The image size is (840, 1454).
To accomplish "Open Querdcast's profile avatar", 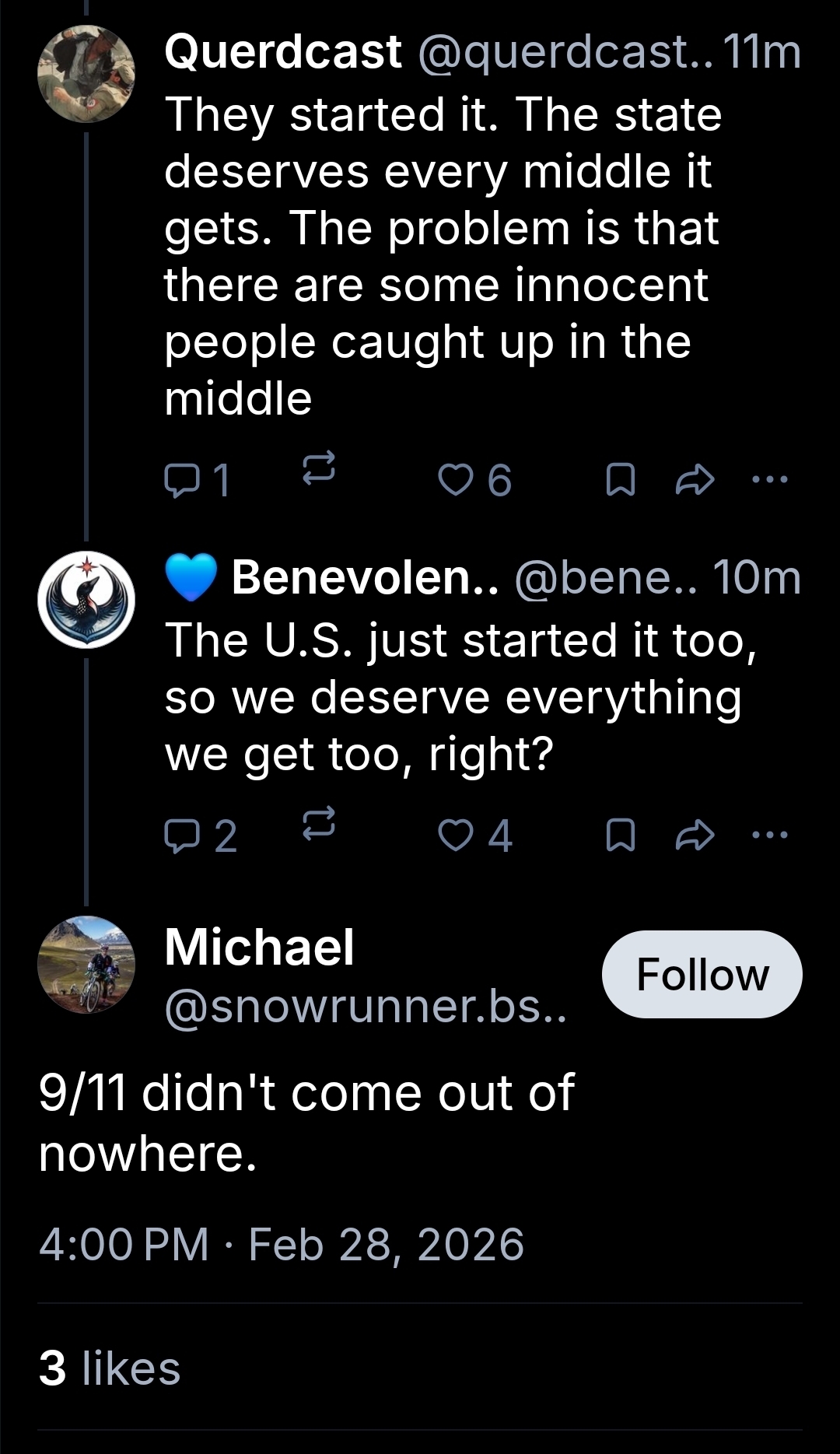I will (x=86, y=74).
